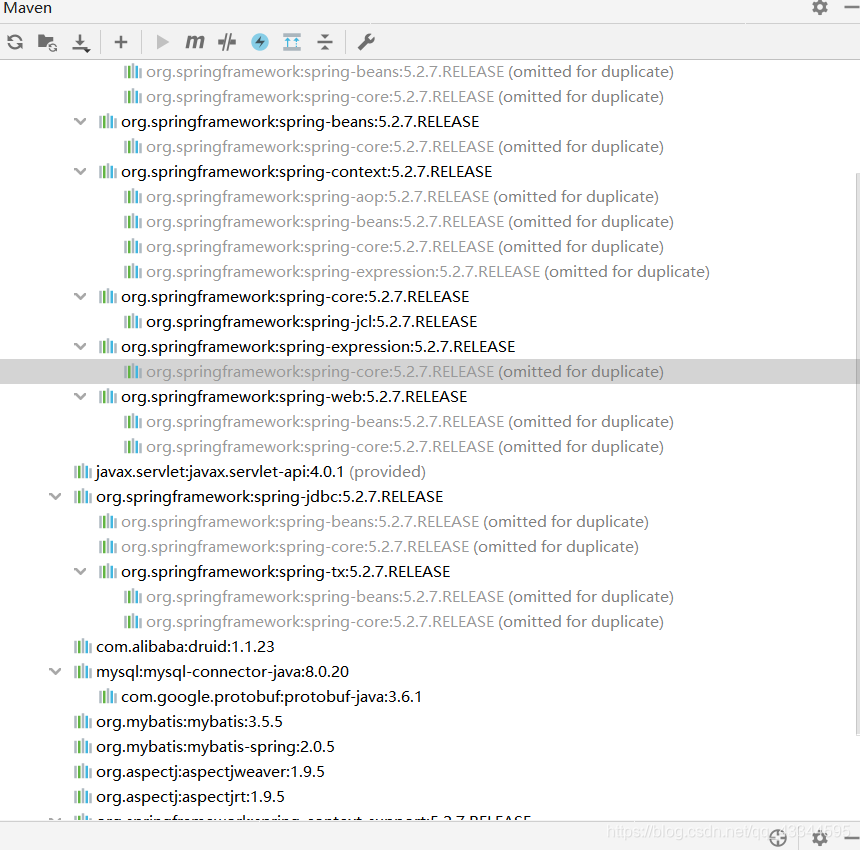Click library icon beside aspectjrt:1.9.5
The height and width of the screenshot is (850, 860).
pos(82,796)
